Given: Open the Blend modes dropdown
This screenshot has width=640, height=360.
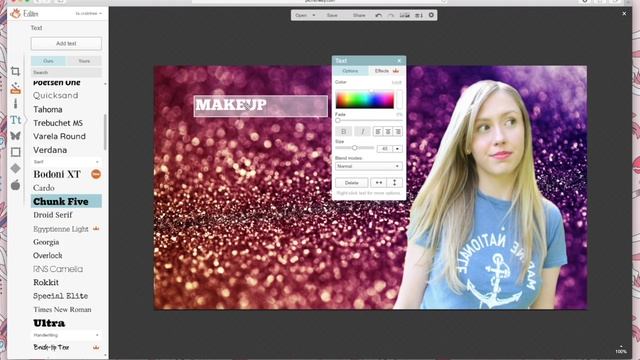Looking at the screenshot, I should click(369, 166).
